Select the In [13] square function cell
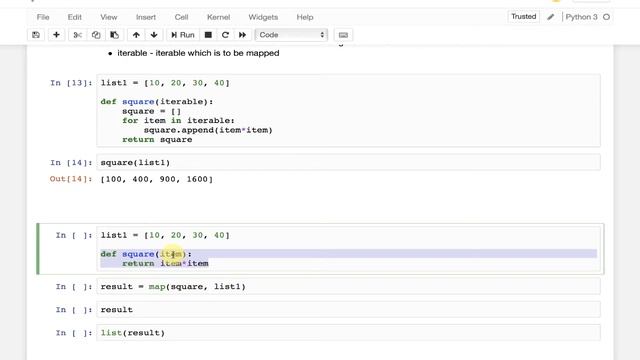Viewport: 640px width, 360px height. (x=348, y=111)
